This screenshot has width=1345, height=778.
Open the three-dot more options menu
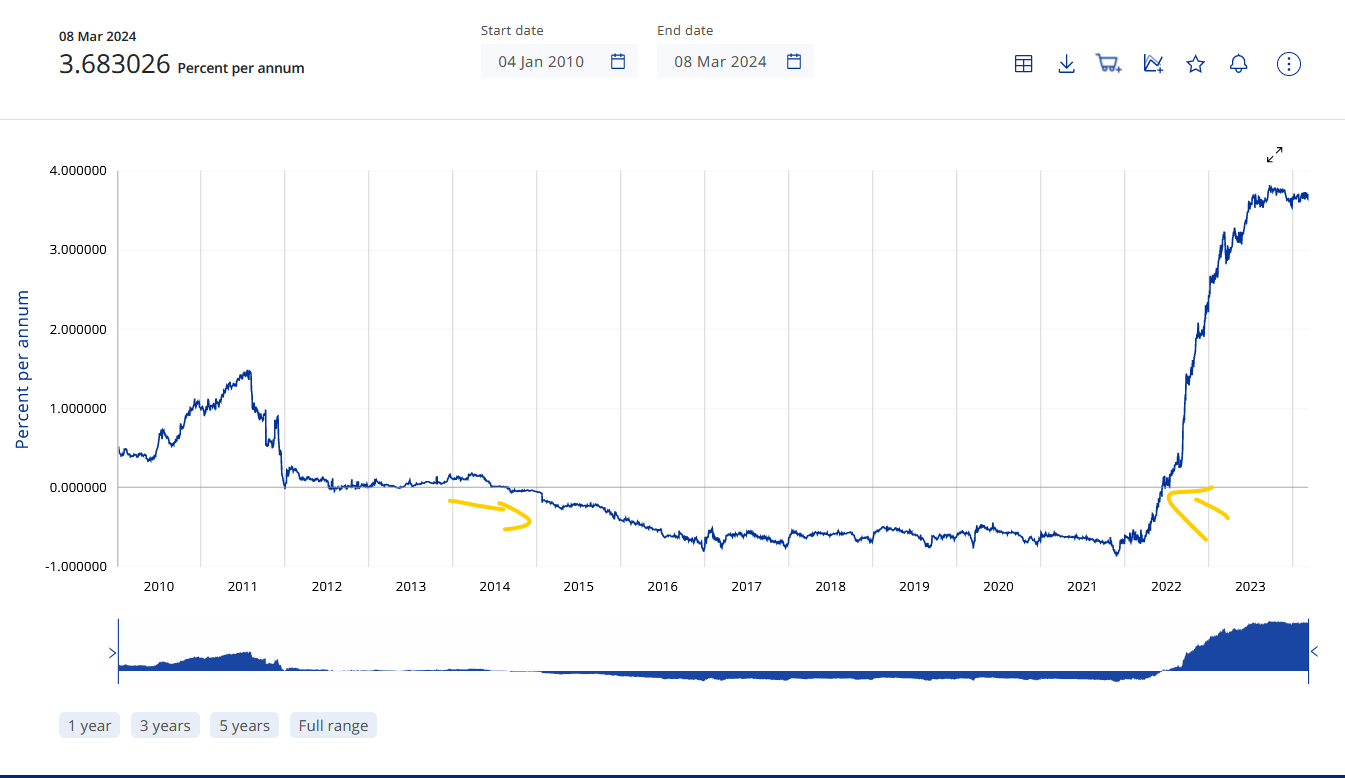(1289, 64)
